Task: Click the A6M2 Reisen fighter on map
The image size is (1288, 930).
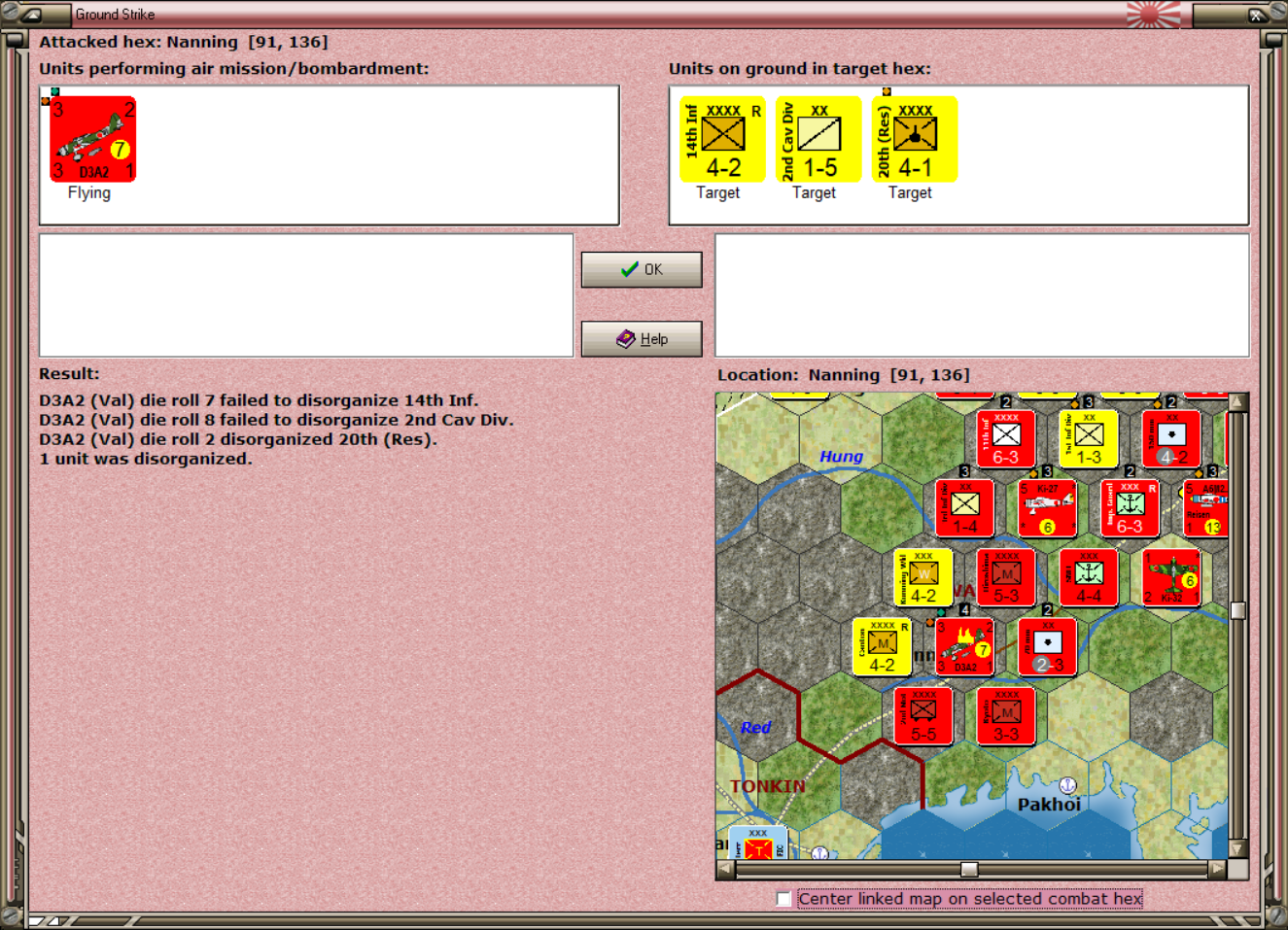Action: (x=1206, y=508)
